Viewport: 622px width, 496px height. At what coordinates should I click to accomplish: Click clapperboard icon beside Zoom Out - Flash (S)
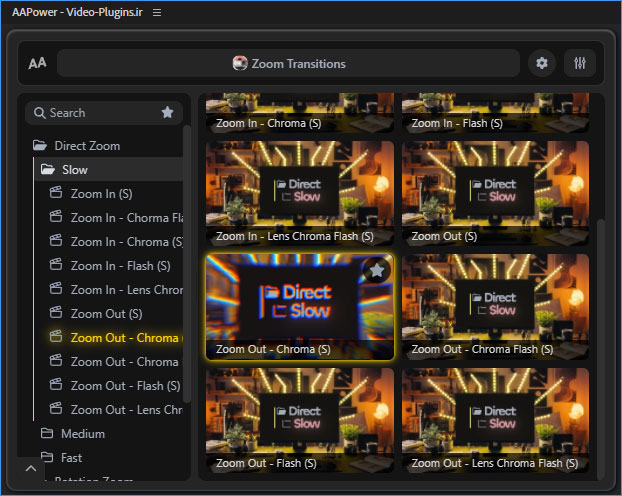[x=56, y=384]
